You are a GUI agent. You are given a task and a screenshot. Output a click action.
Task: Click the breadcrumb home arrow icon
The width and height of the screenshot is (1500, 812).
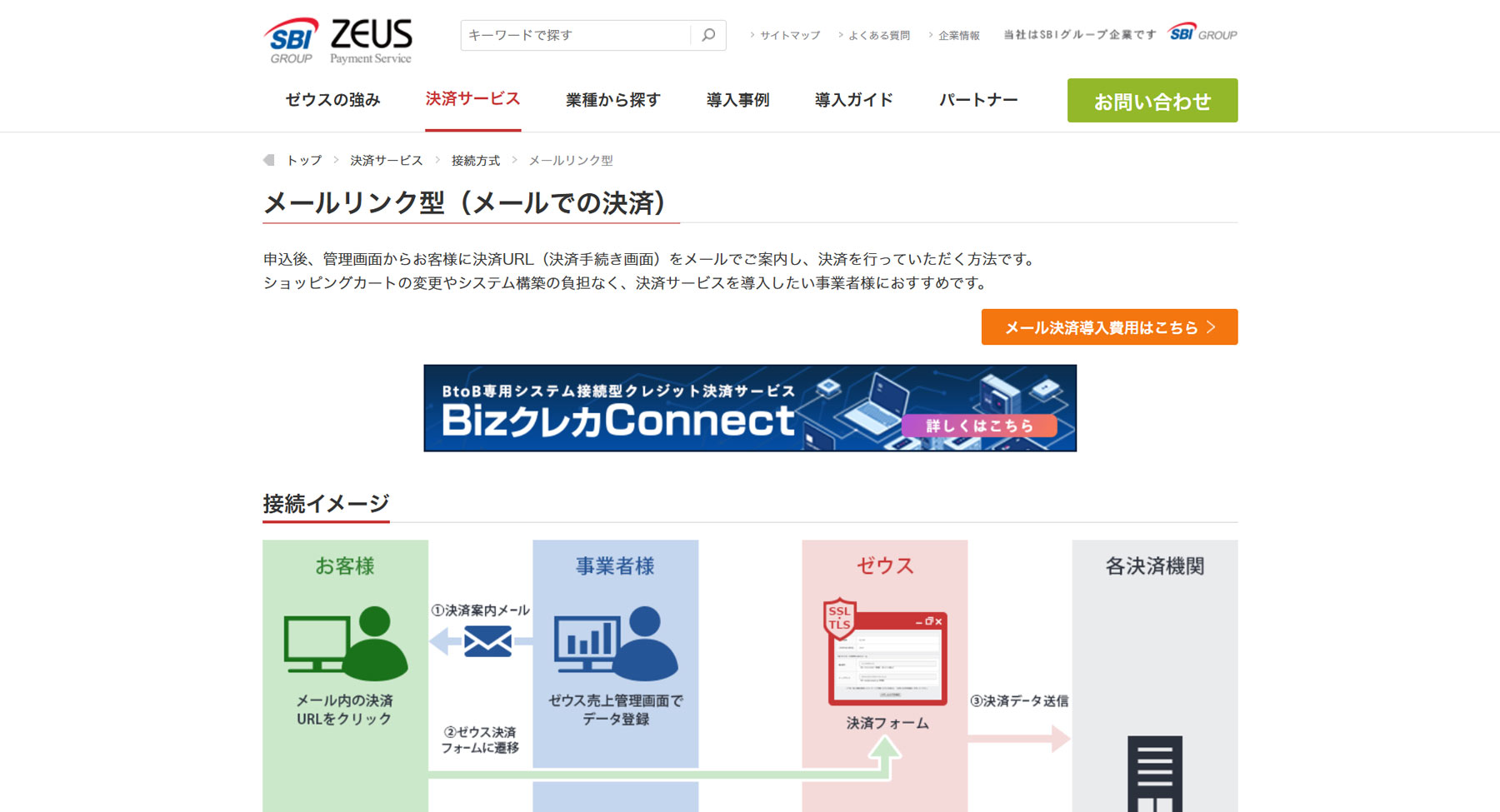268,160
